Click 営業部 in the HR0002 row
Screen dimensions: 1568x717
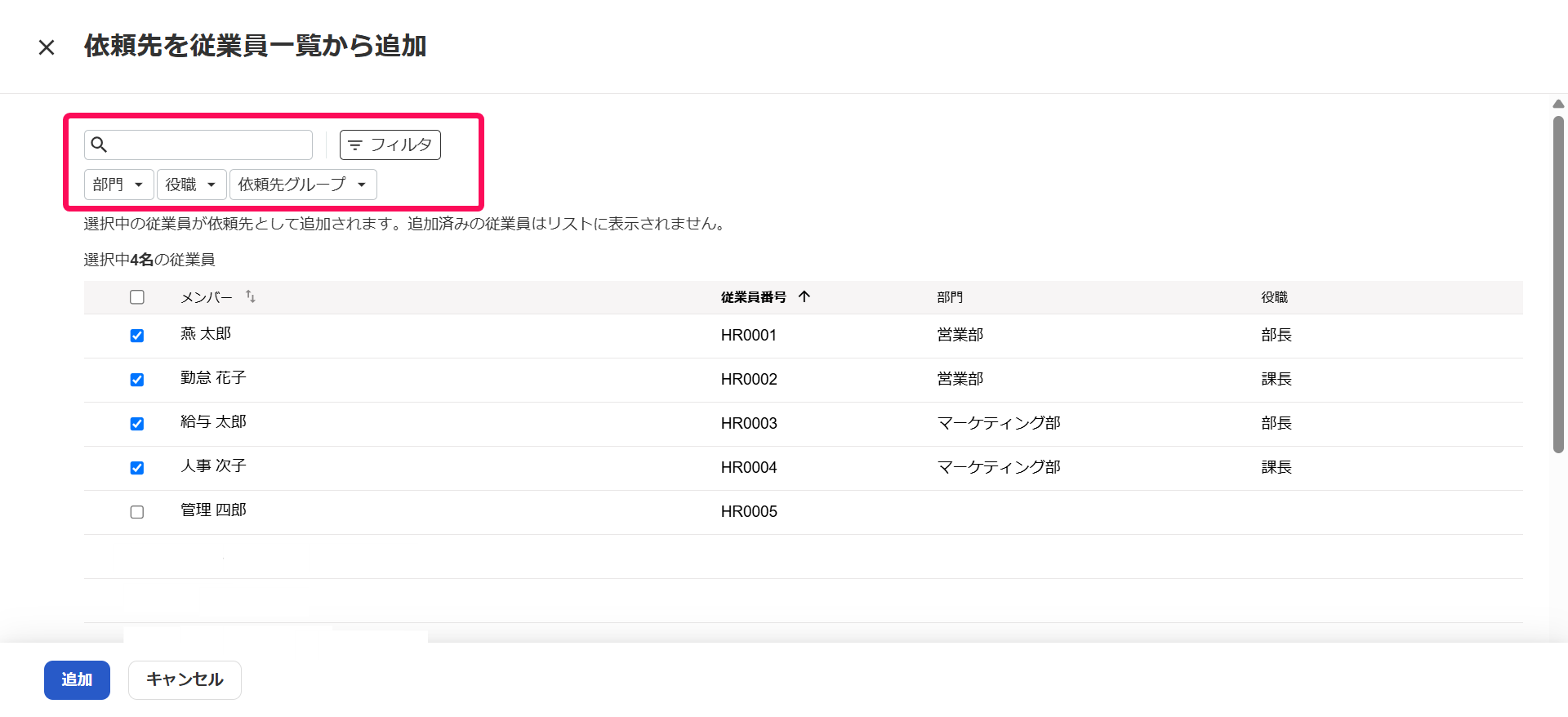[960, 380]
